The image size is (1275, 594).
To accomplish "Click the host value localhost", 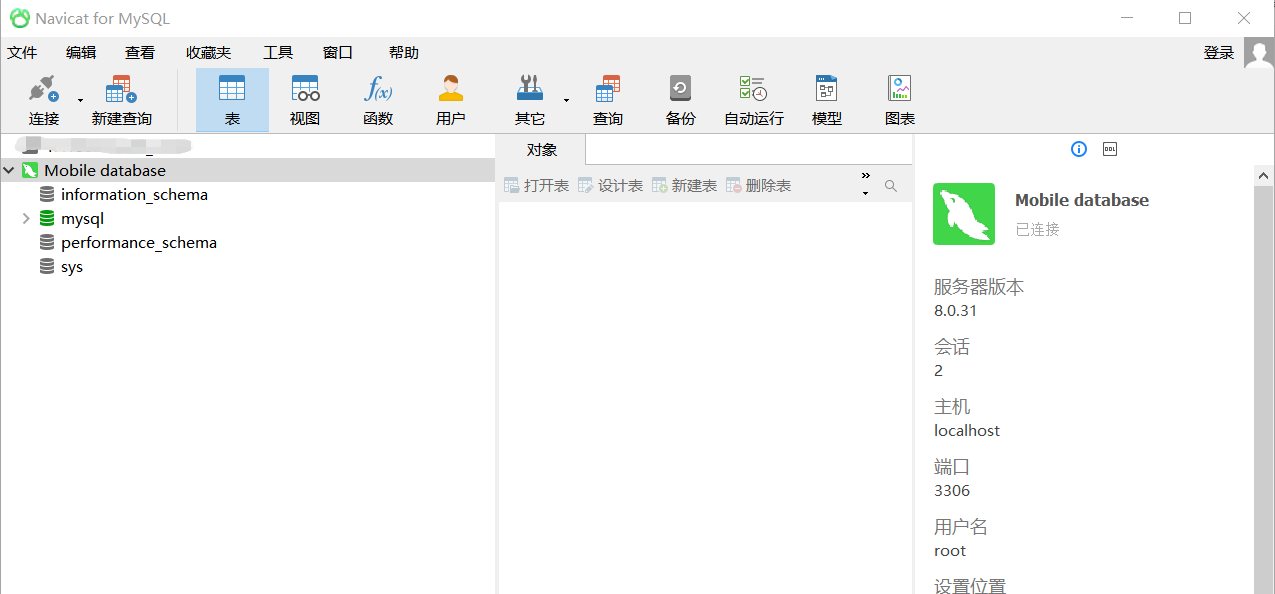I will click(967, 431).
